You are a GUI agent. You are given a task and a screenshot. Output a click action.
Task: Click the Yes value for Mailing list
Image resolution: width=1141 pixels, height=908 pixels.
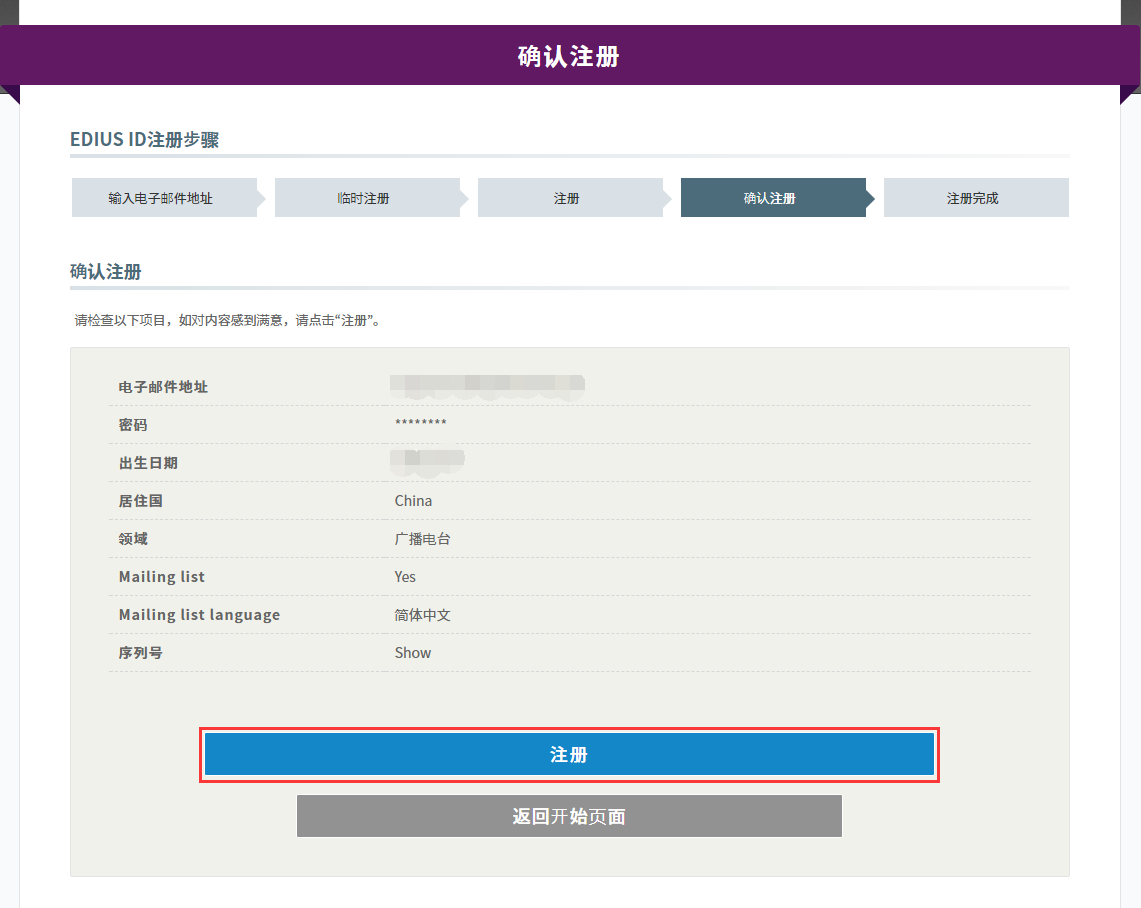[x=405, y=577]
